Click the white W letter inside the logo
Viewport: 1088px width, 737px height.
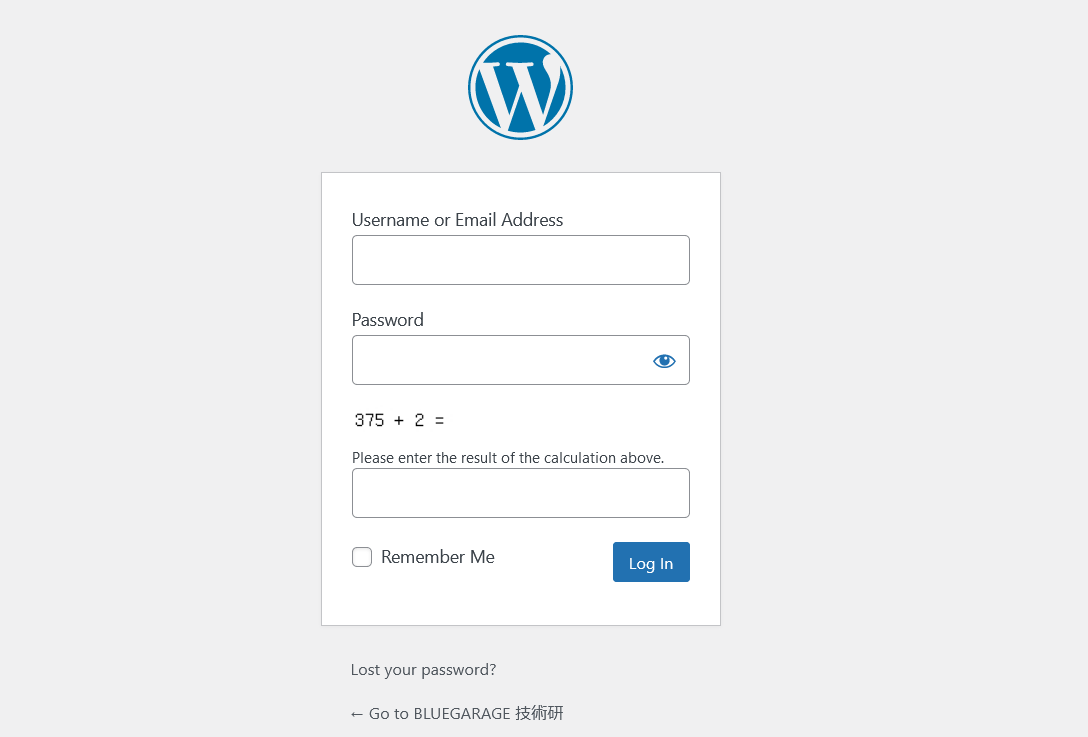(519, 94)
